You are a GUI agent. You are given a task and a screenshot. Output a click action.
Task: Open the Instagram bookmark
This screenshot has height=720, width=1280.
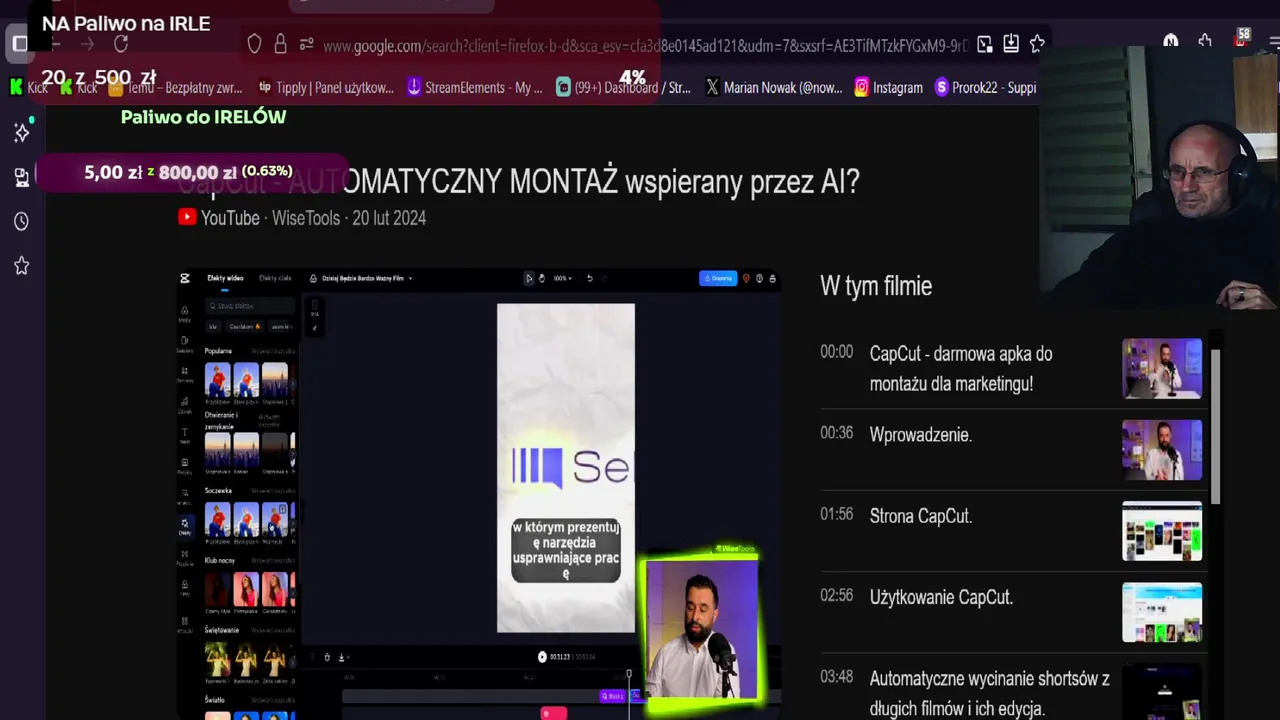pyautogui.click(x=888, y=88)
